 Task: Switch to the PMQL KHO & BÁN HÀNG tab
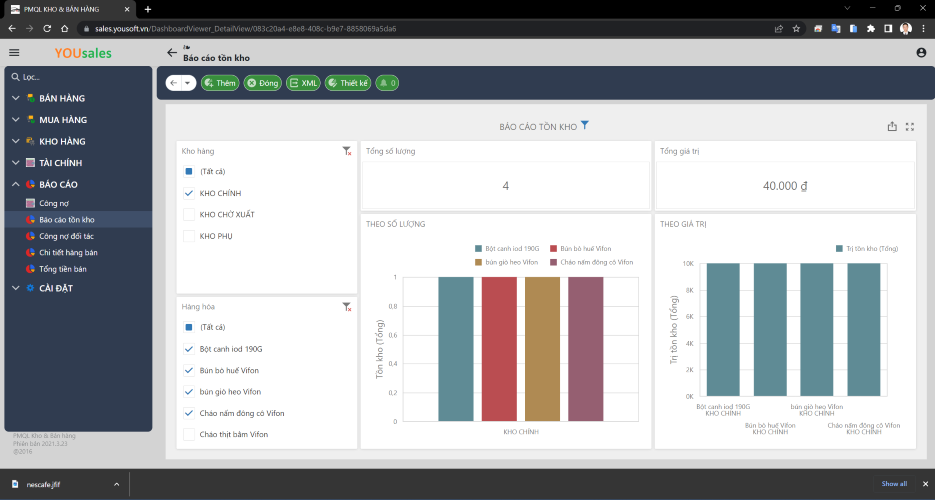(x=70, y=10)
